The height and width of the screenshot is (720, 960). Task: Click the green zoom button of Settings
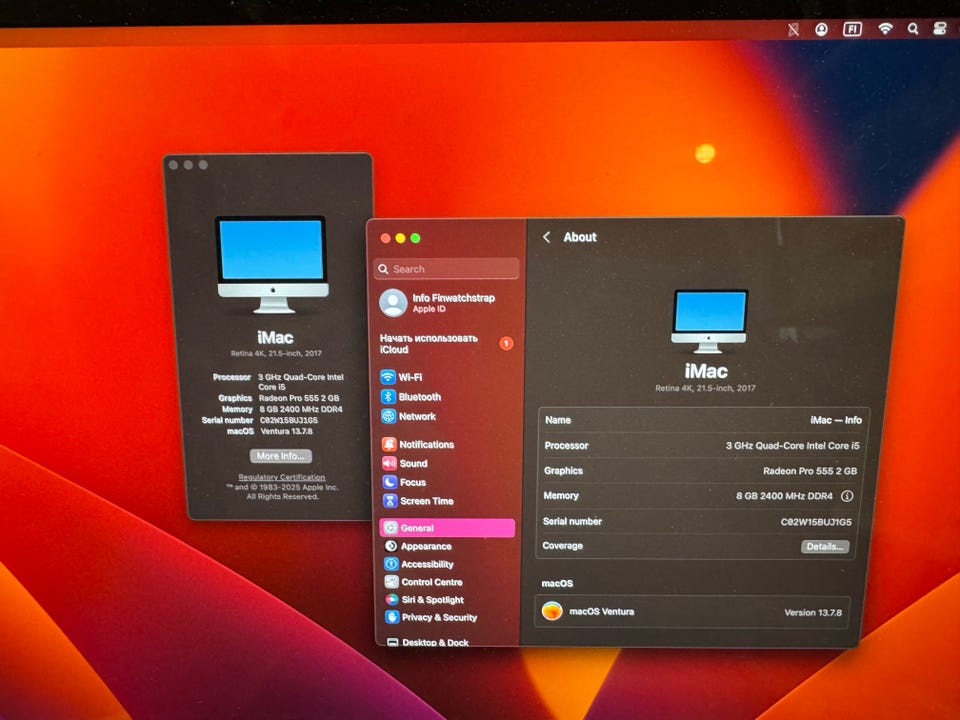pyautogui.click(x=415, y=238)
